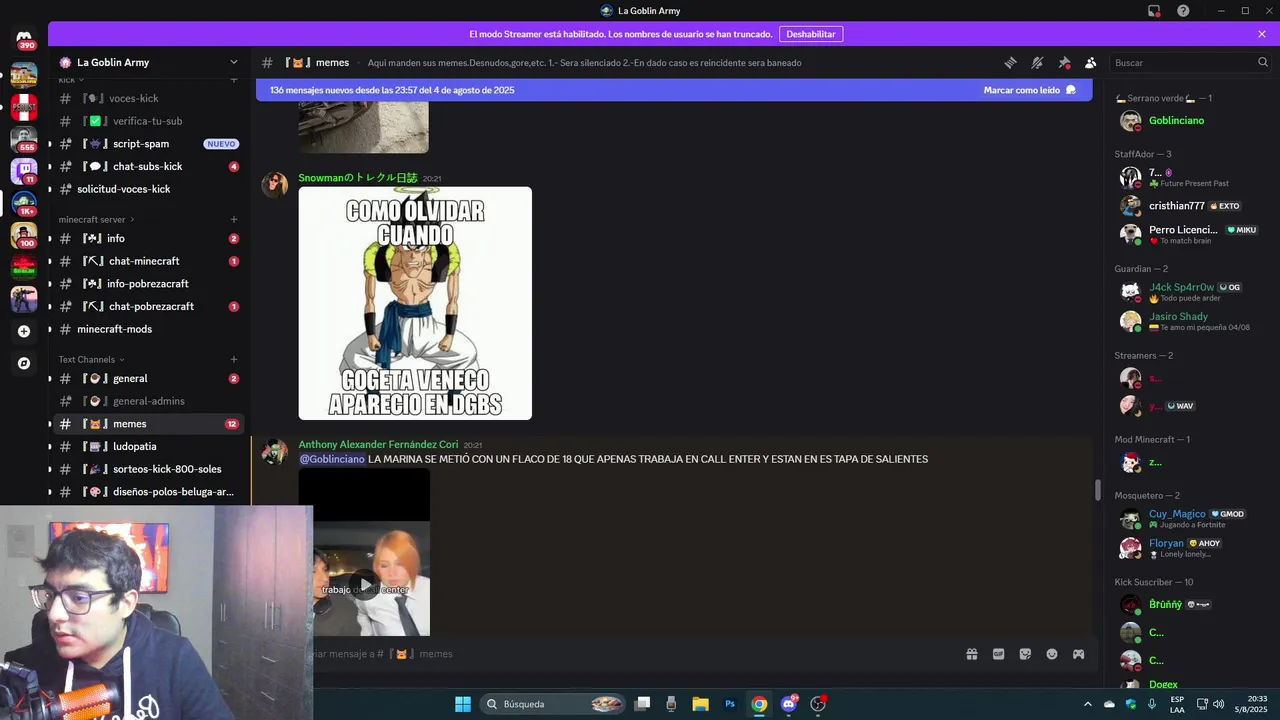Open the chat-subs-kick channel
Image resolution: width=1280 pixels, height=720 pixels.
coord(148,166)
